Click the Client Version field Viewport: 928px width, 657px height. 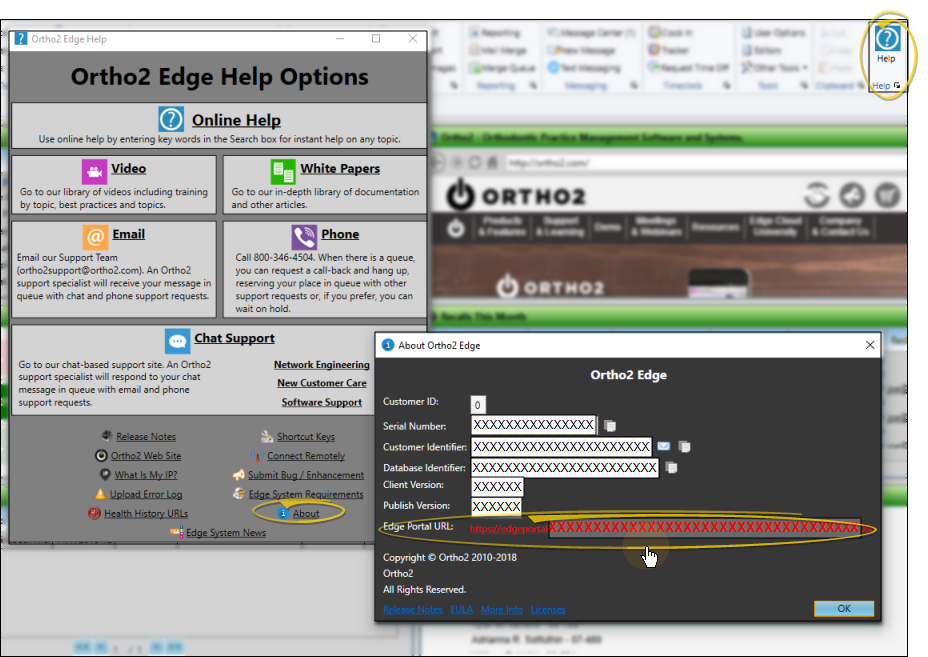coord(497,487)
